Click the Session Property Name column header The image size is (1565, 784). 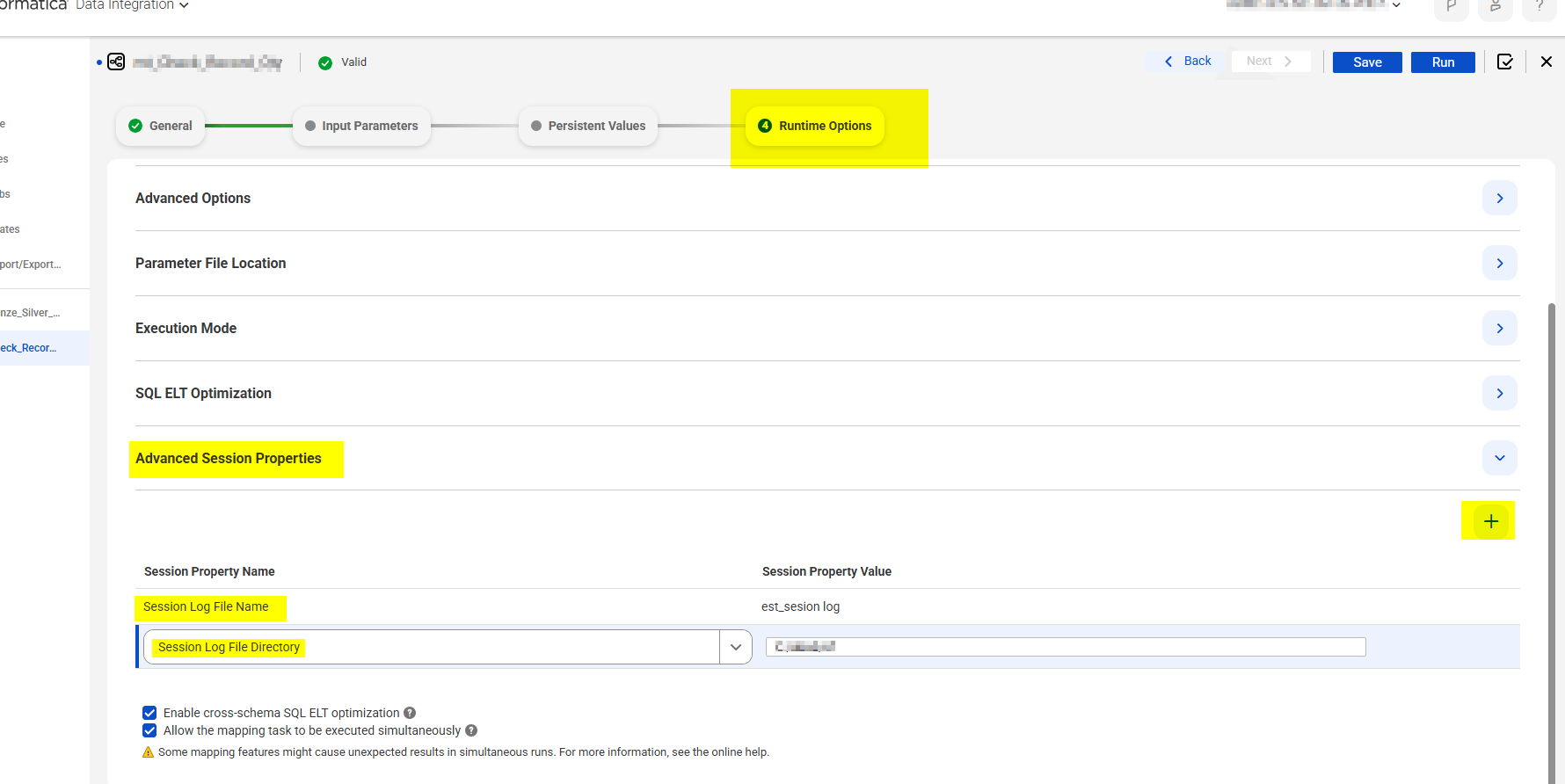click(x=209, y=571)
